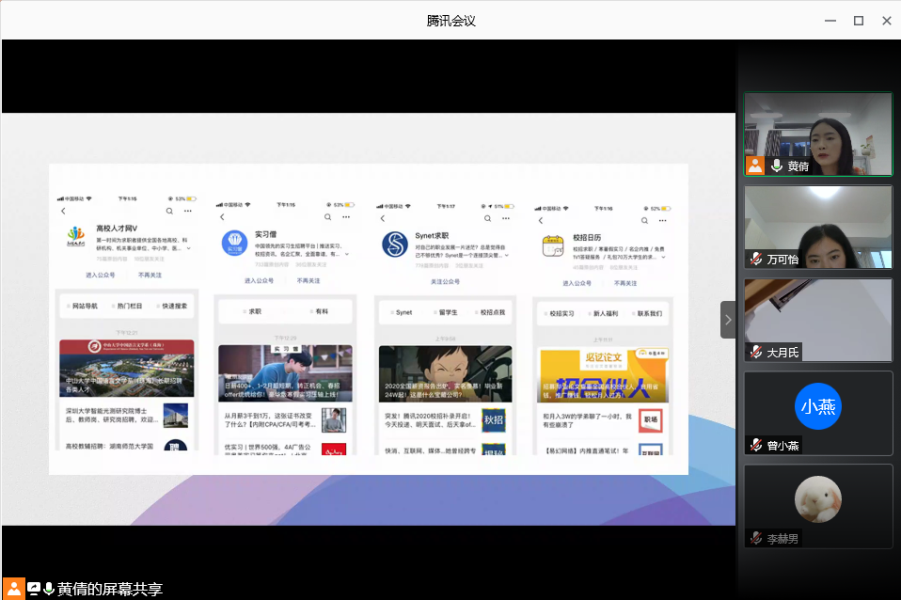Viewport: 901px width, 600px height.
Task: Open the 网站导航 menu tab
Action: click(x=83, y=306)
